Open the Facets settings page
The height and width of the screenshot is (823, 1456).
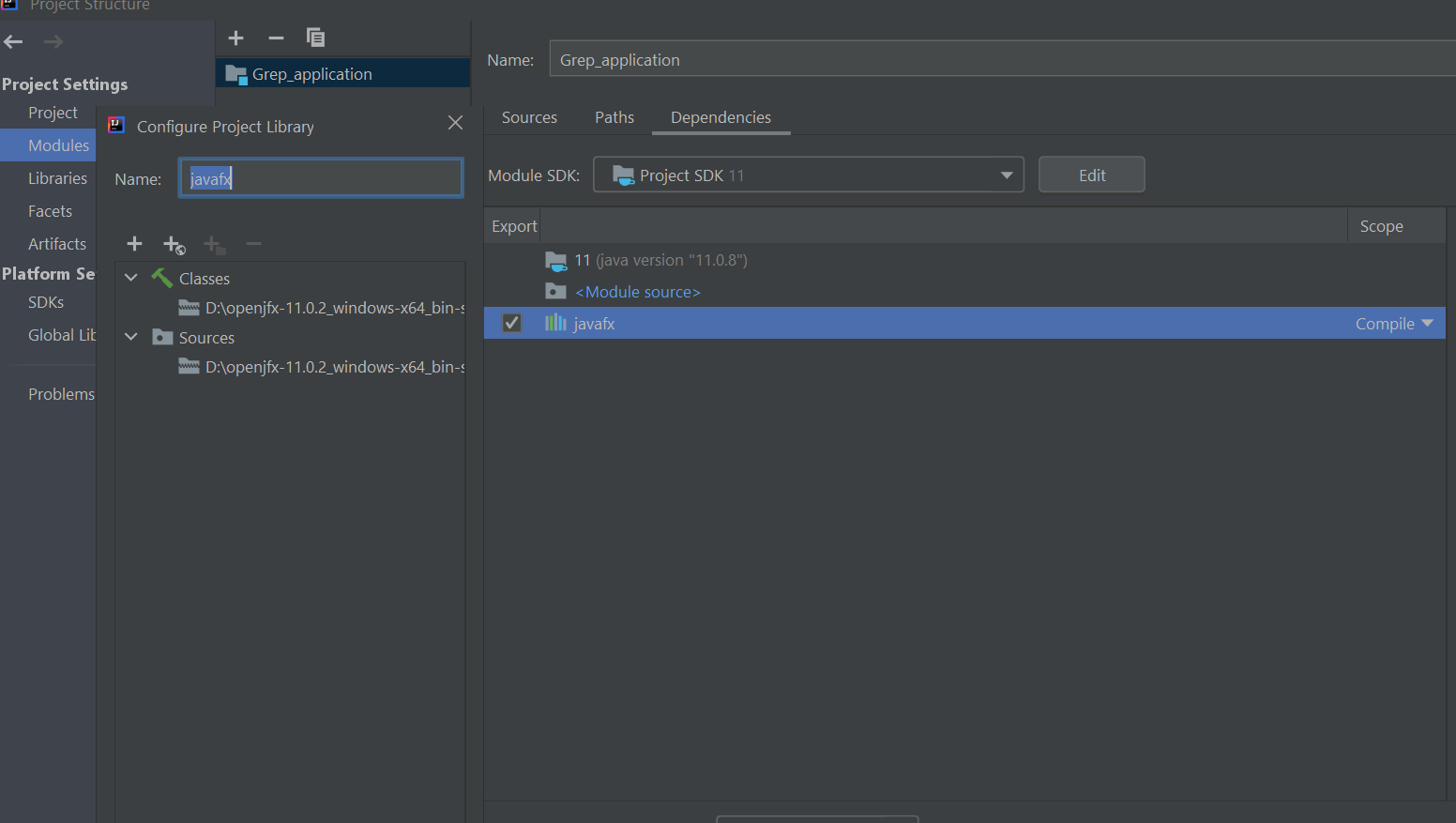tap(48, 211)
